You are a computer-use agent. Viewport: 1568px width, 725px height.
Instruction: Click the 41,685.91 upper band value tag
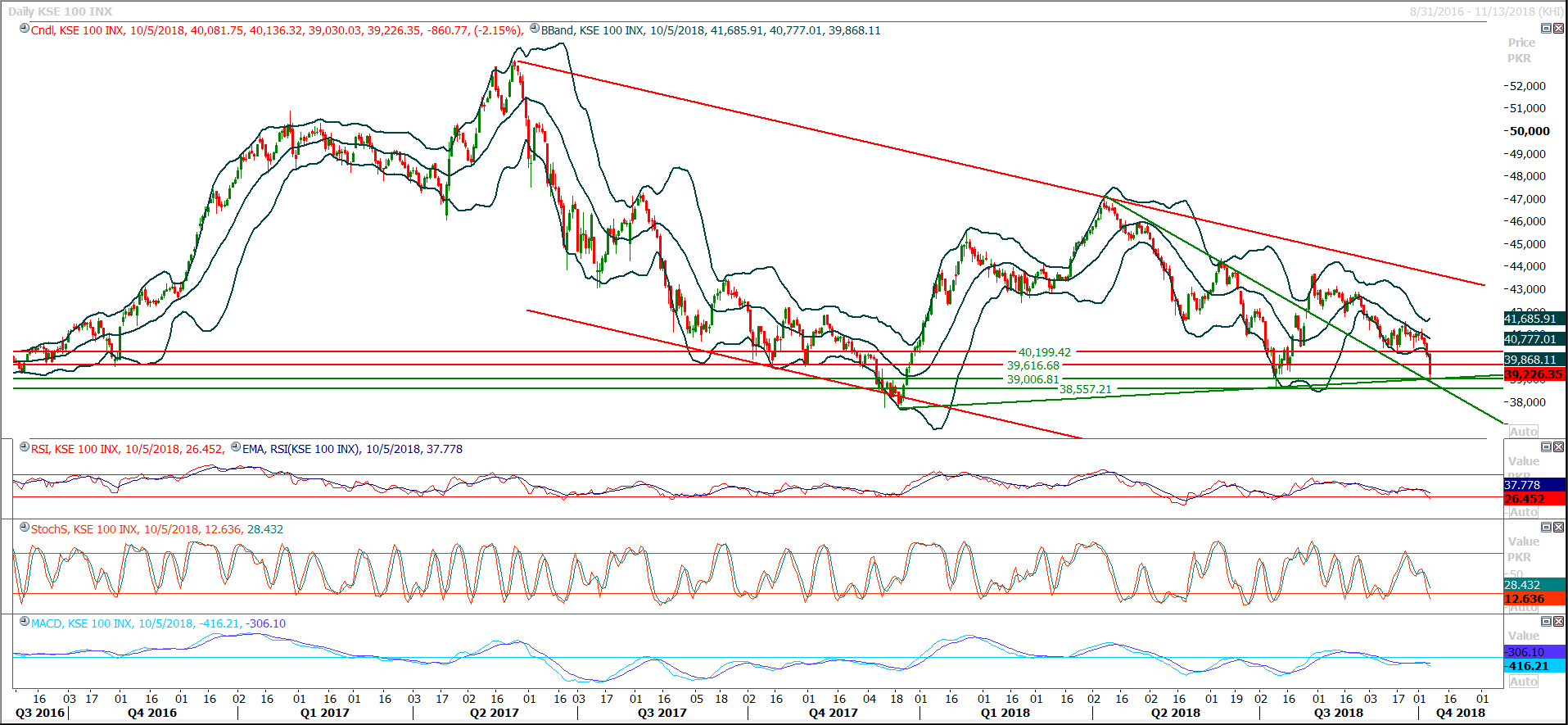(x=1535, y=319)
